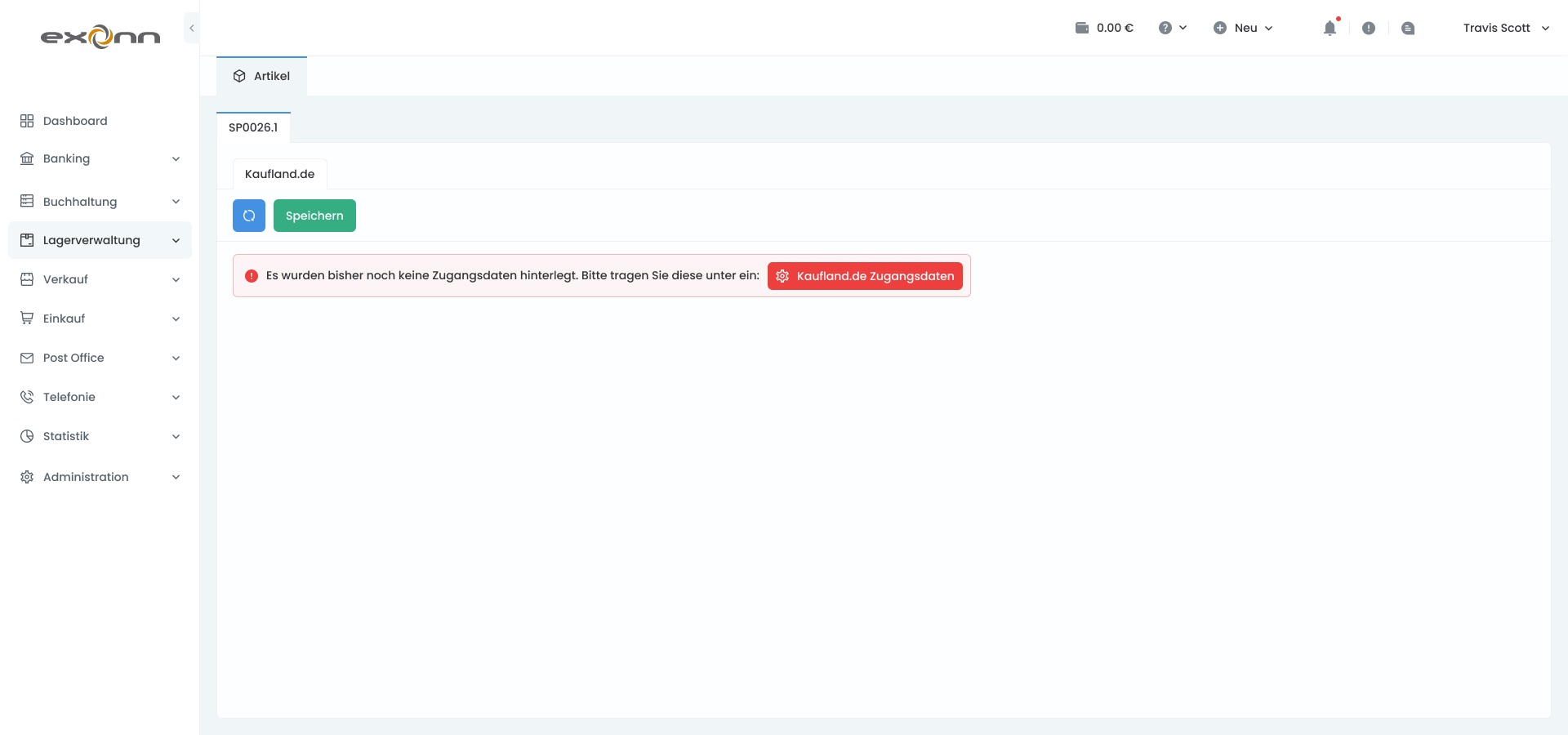Click the Lagerverwaltung box icon
Viewport: 1568px width, 735px height.
coord(27,240)
